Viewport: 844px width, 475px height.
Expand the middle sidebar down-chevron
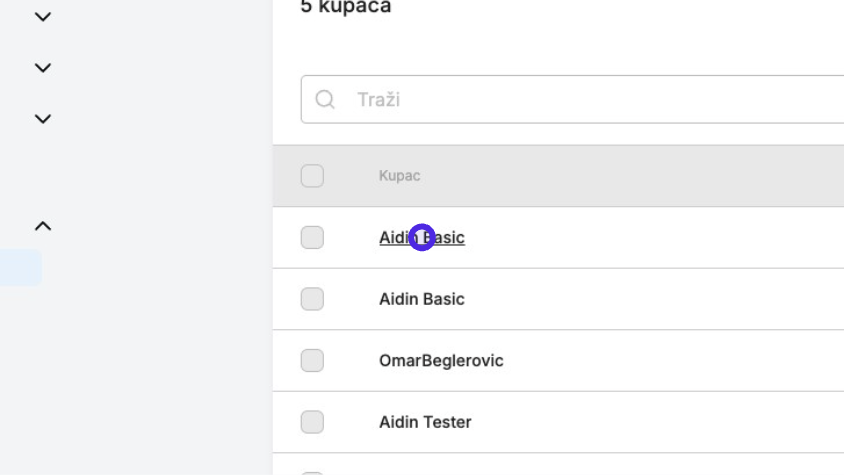coord(43,68)
